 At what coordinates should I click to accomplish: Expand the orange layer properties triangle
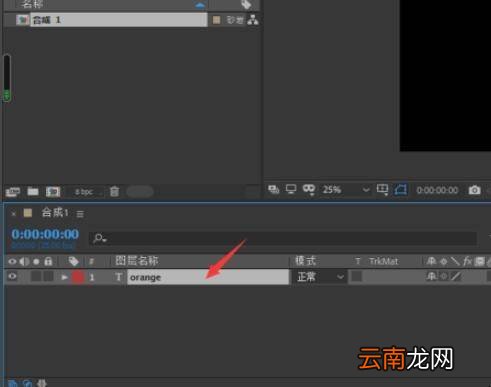click(64, 277)
